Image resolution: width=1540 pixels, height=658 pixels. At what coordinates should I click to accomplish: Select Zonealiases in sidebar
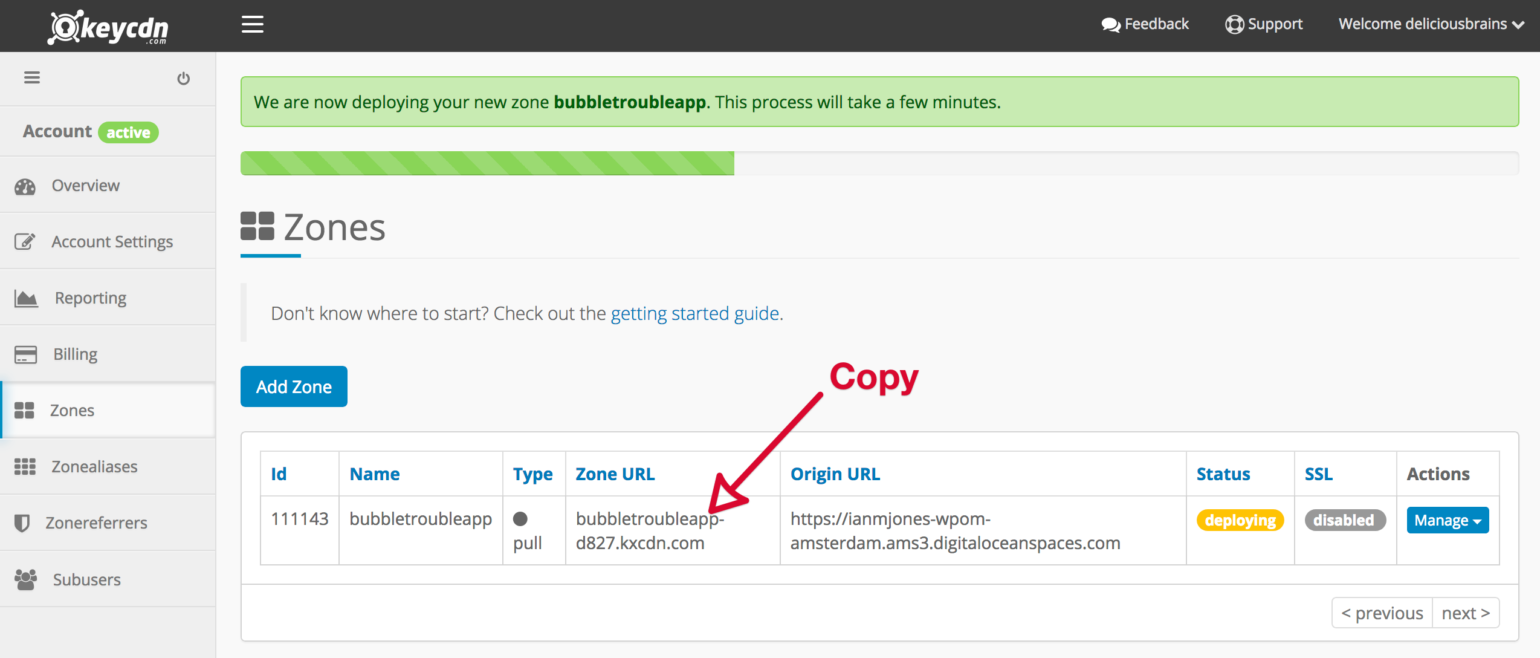pyautogui.click(x=108, y=466)
